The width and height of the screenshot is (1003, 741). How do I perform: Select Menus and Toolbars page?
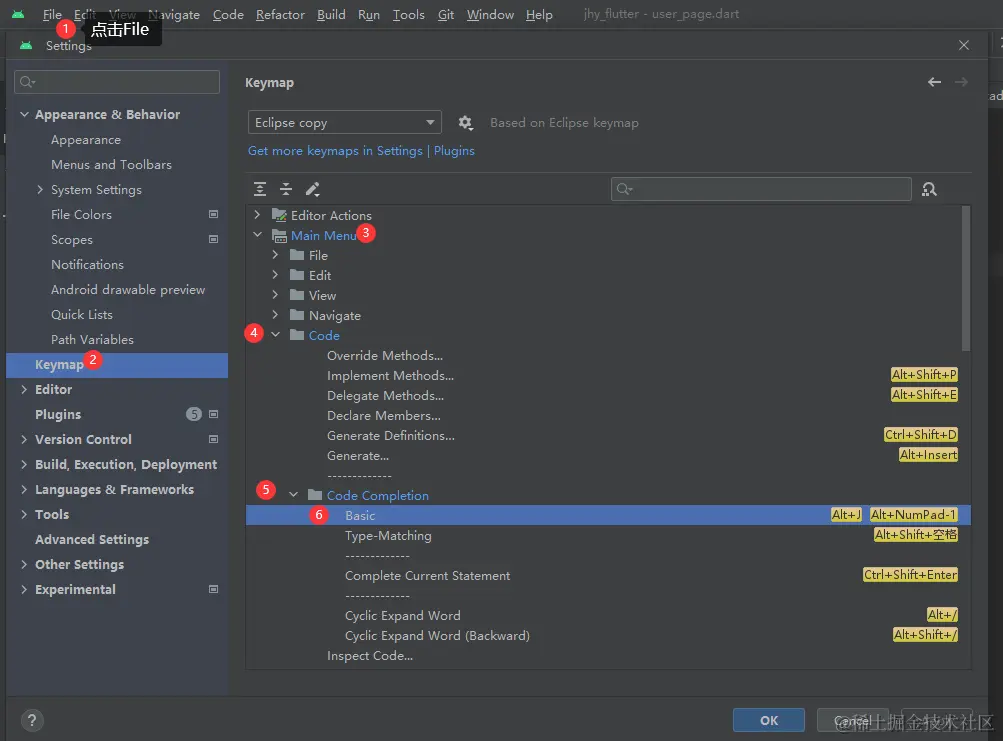coord(111,164)
